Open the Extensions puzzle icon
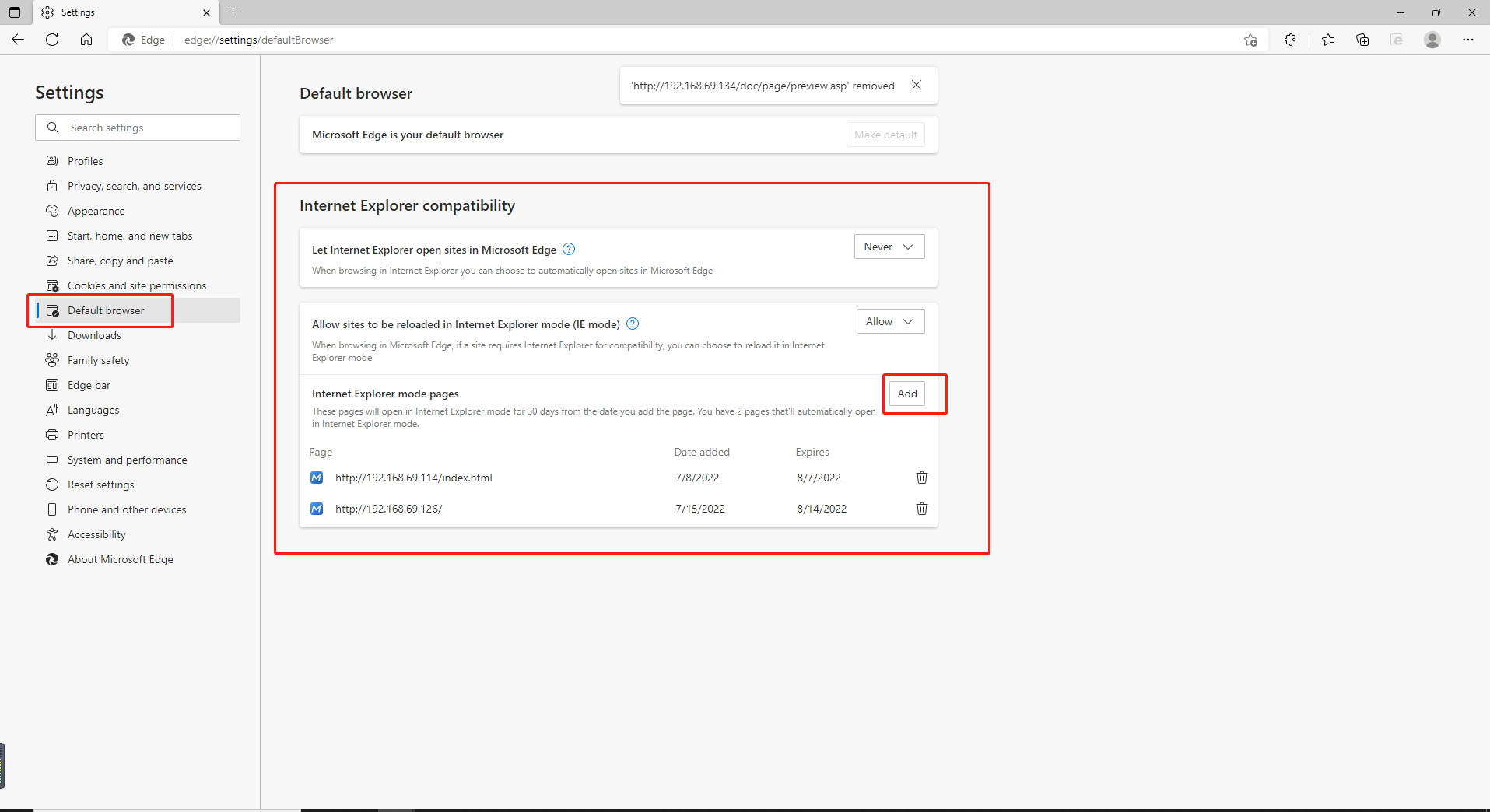 [x=1290, y=40]
